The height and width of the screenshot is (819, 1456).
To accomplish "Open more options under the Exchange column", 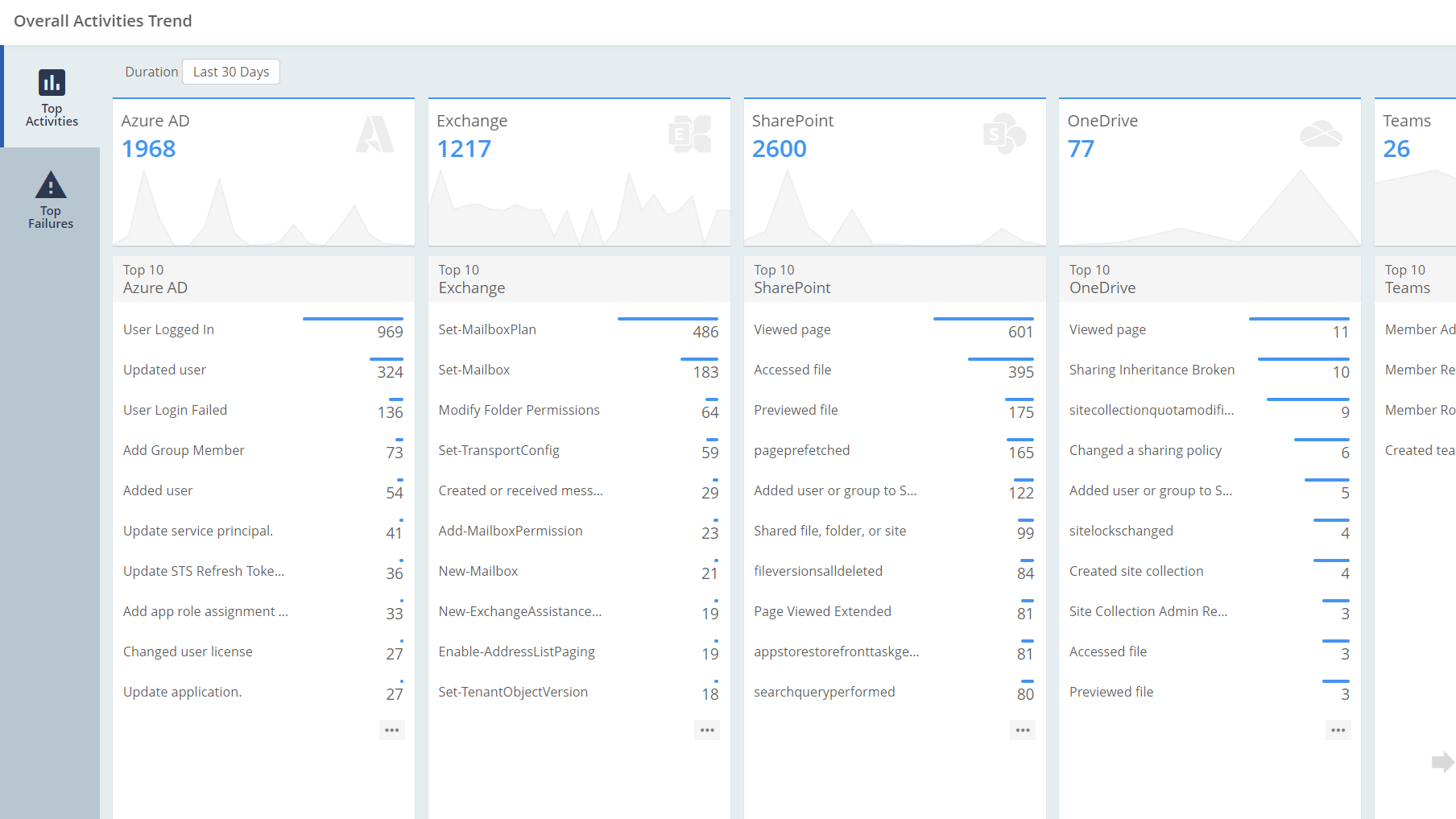I will pyautogui.click(x=707, y=730).
